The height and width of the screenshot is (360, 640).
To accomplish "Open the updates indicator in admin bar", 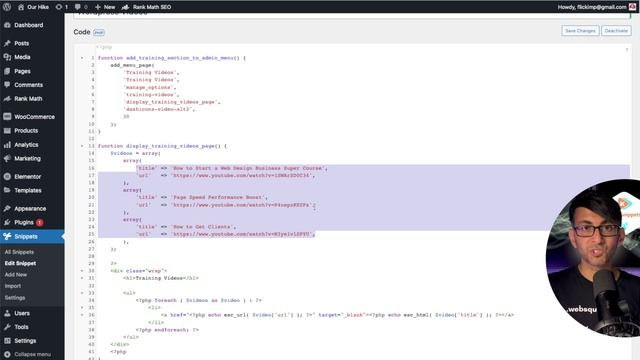I will 62,7.
